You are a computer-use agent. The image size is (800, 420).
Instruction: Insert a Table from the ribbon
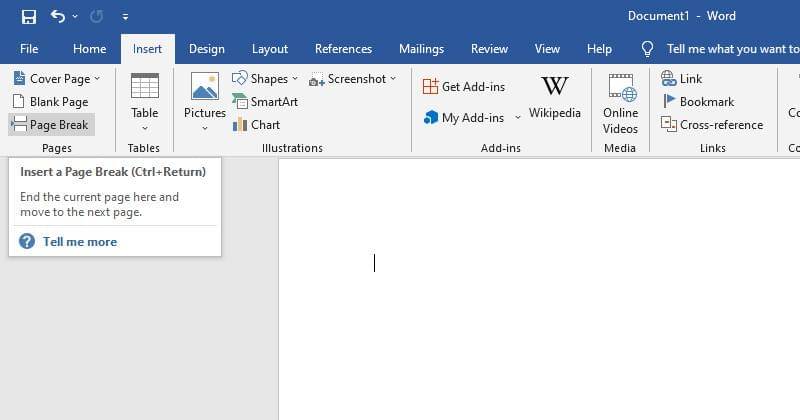(145, 102)
